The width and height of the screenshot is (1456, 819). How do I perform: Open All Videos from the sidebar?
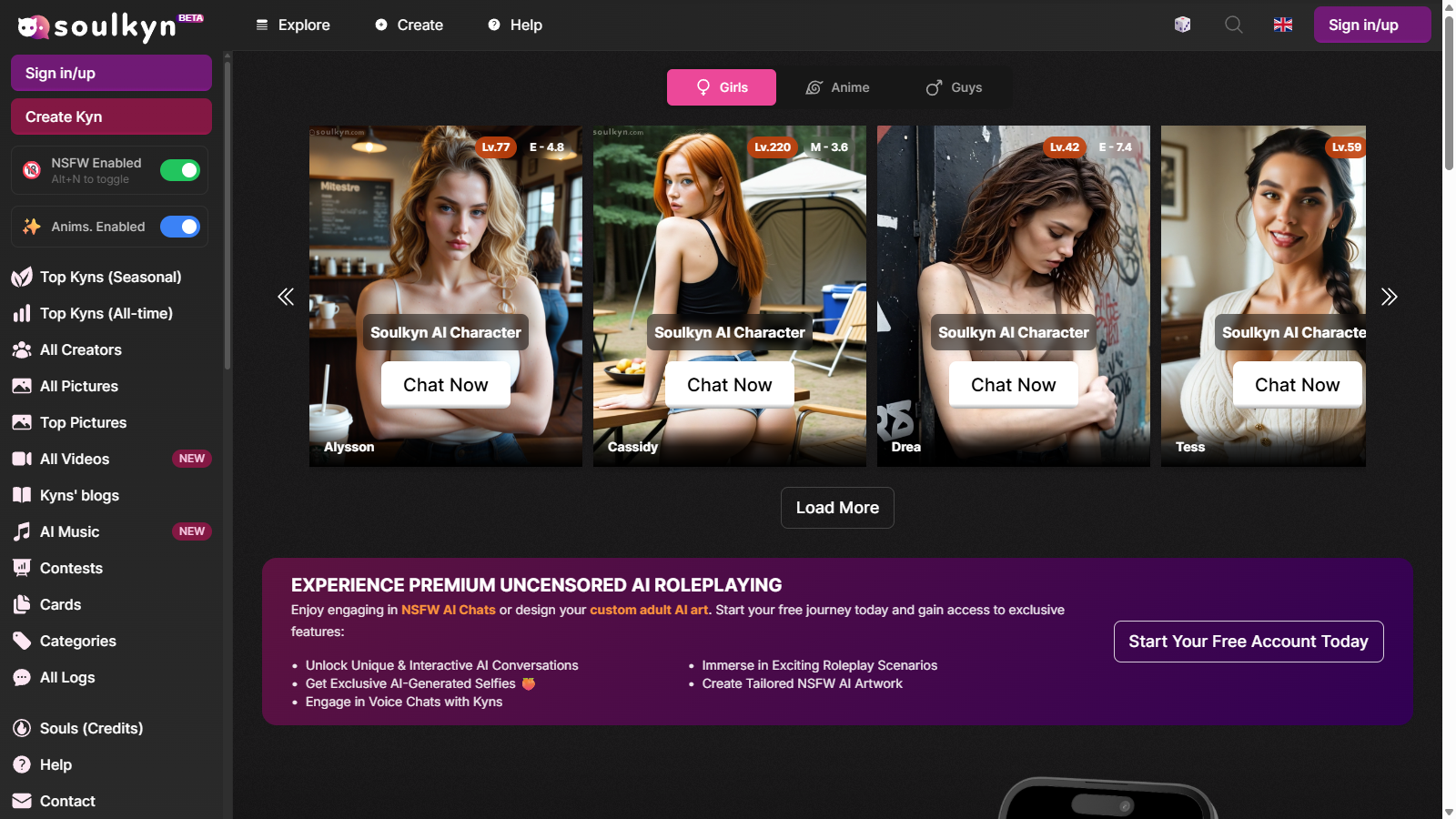tap(22, 459)
